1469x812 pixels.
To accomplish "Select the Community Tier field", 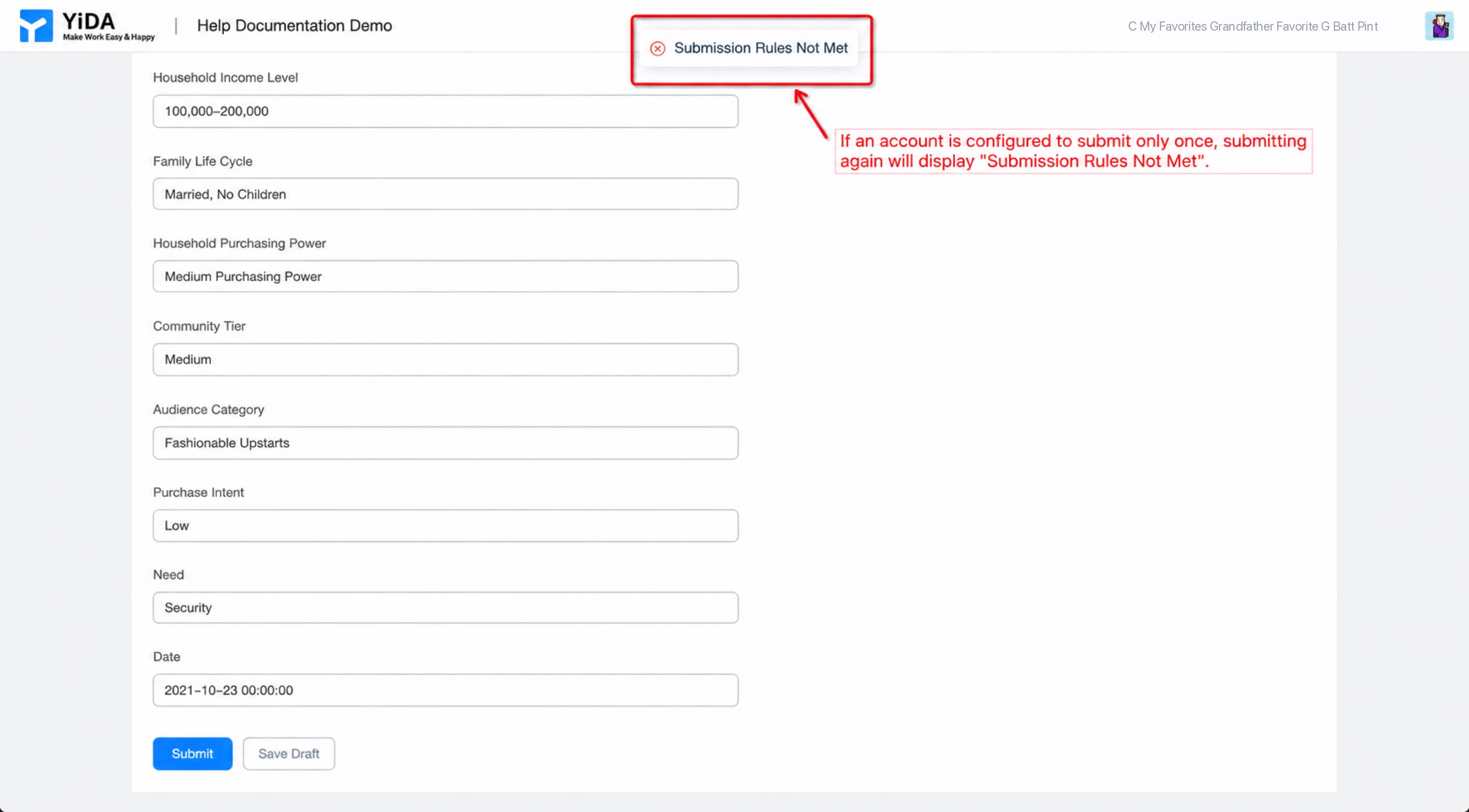I will (445, 359).
